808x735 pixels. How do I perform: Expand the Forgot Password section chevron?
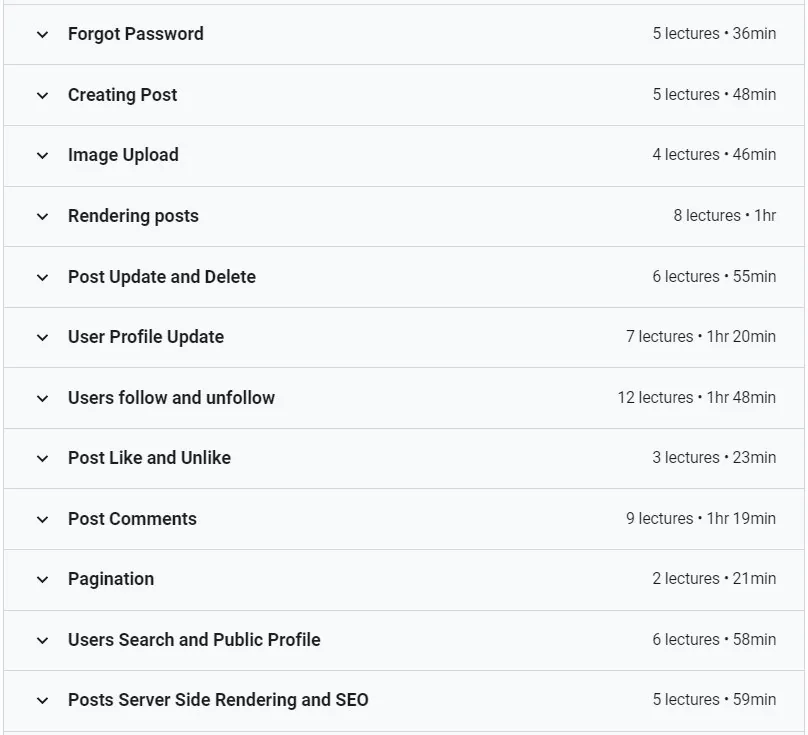pos(43,35)
